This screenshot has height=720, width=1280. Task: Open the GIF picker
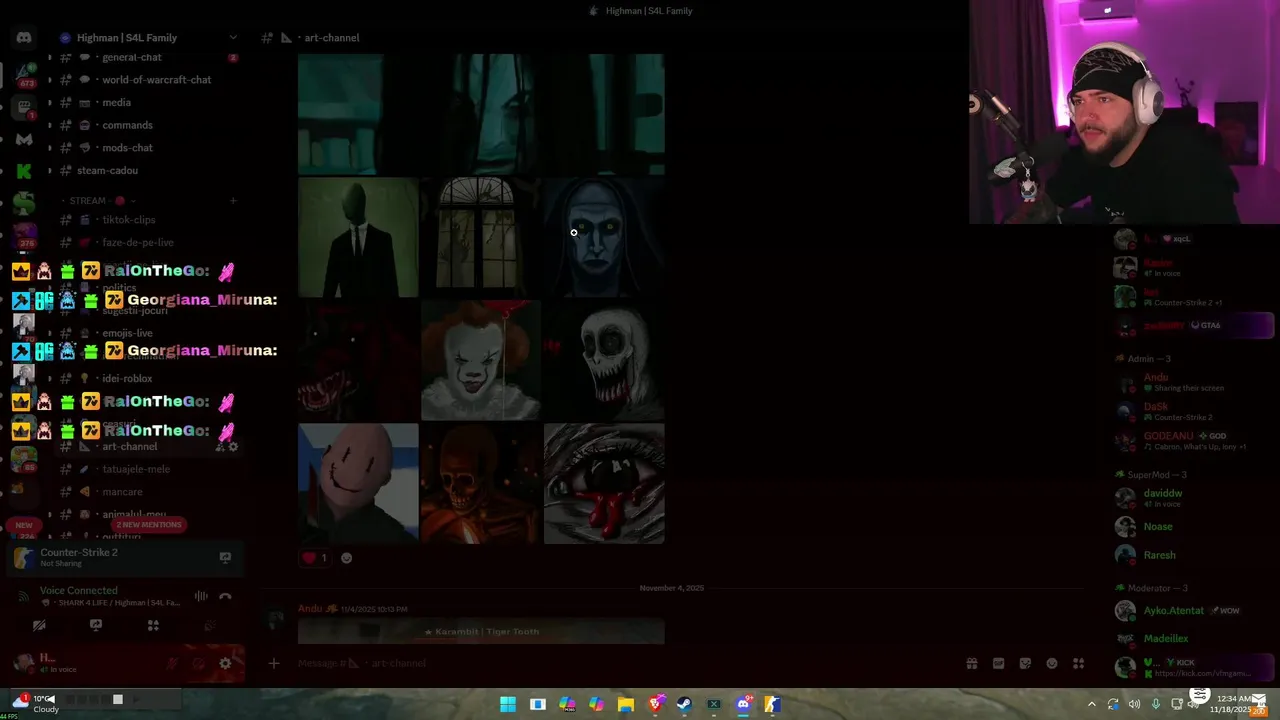tap(998, 663)
